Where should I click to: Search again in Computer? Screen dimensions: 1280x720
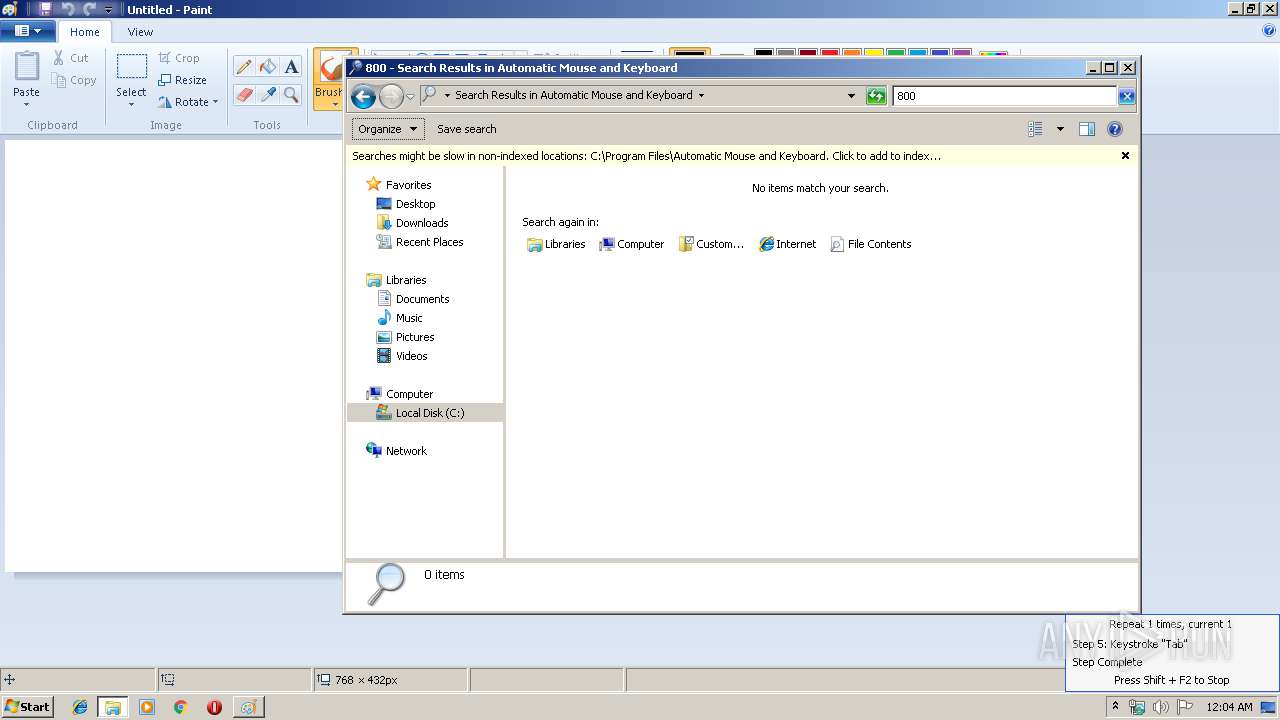(632, 244)
